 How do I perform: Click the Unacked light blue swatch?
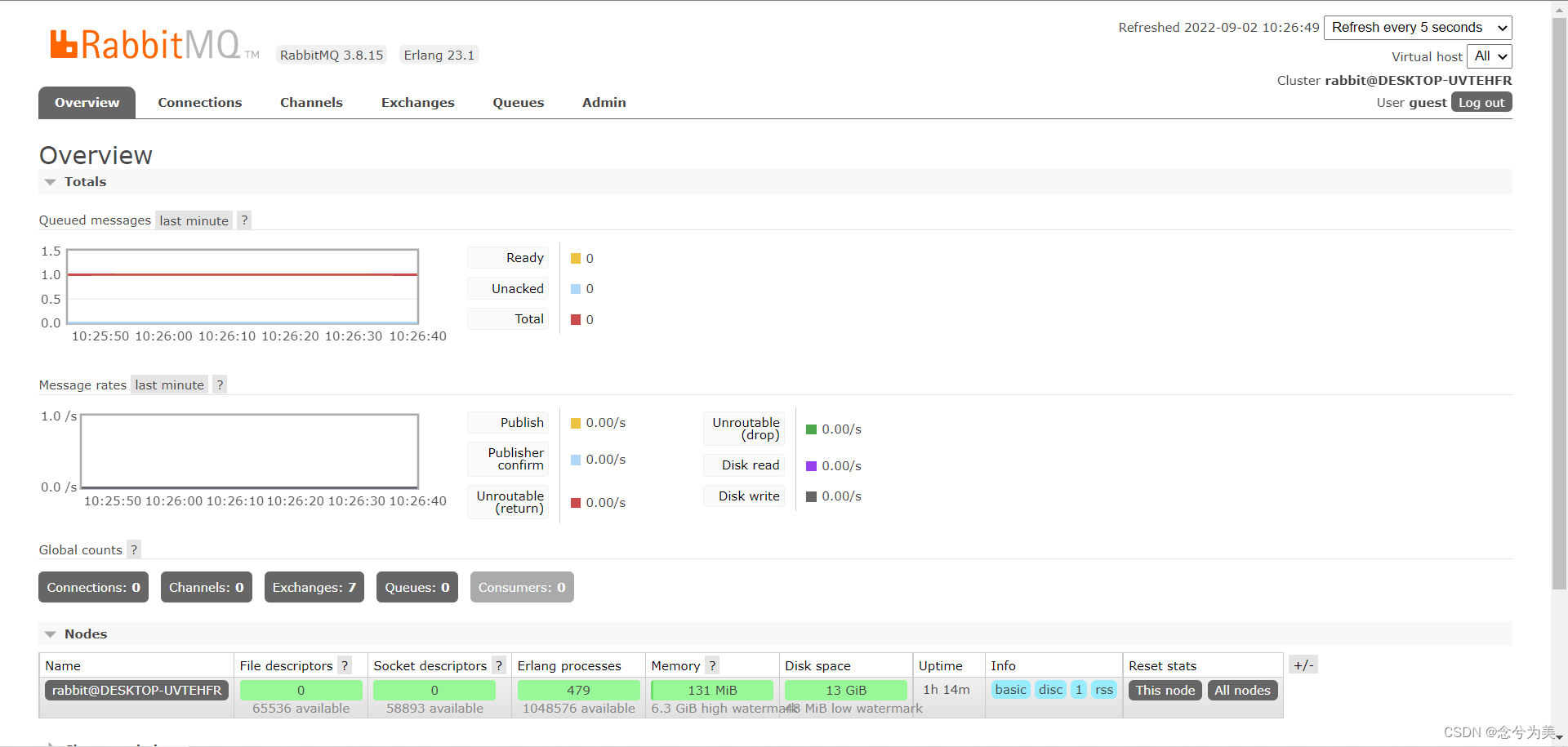click(x=576, y=289)
